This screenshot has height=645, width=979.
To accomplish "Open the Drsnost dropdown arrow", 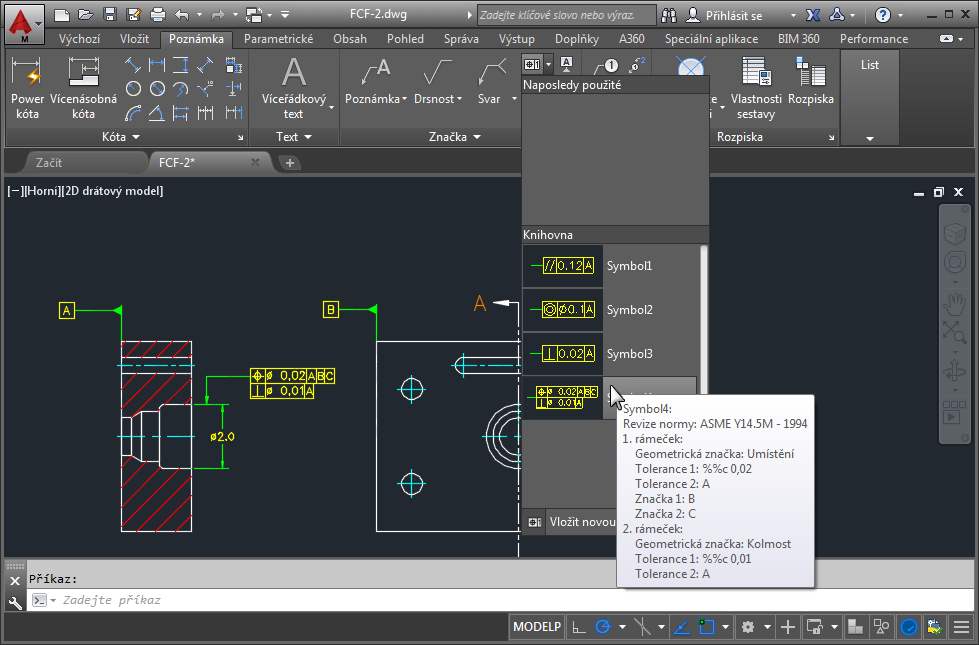I will point(460,100).
